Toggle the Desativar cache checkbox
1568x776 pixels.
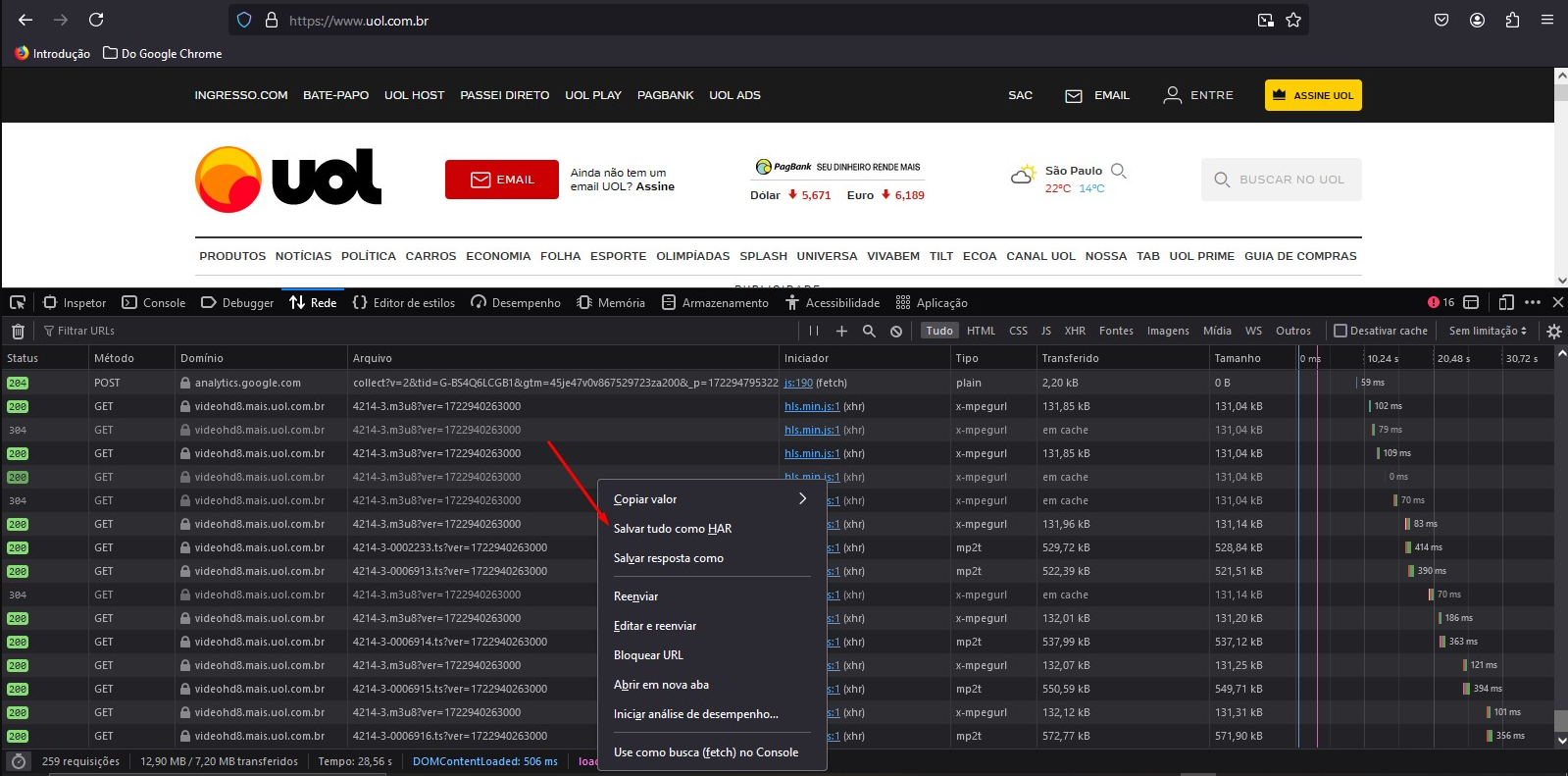[1340, 331]
